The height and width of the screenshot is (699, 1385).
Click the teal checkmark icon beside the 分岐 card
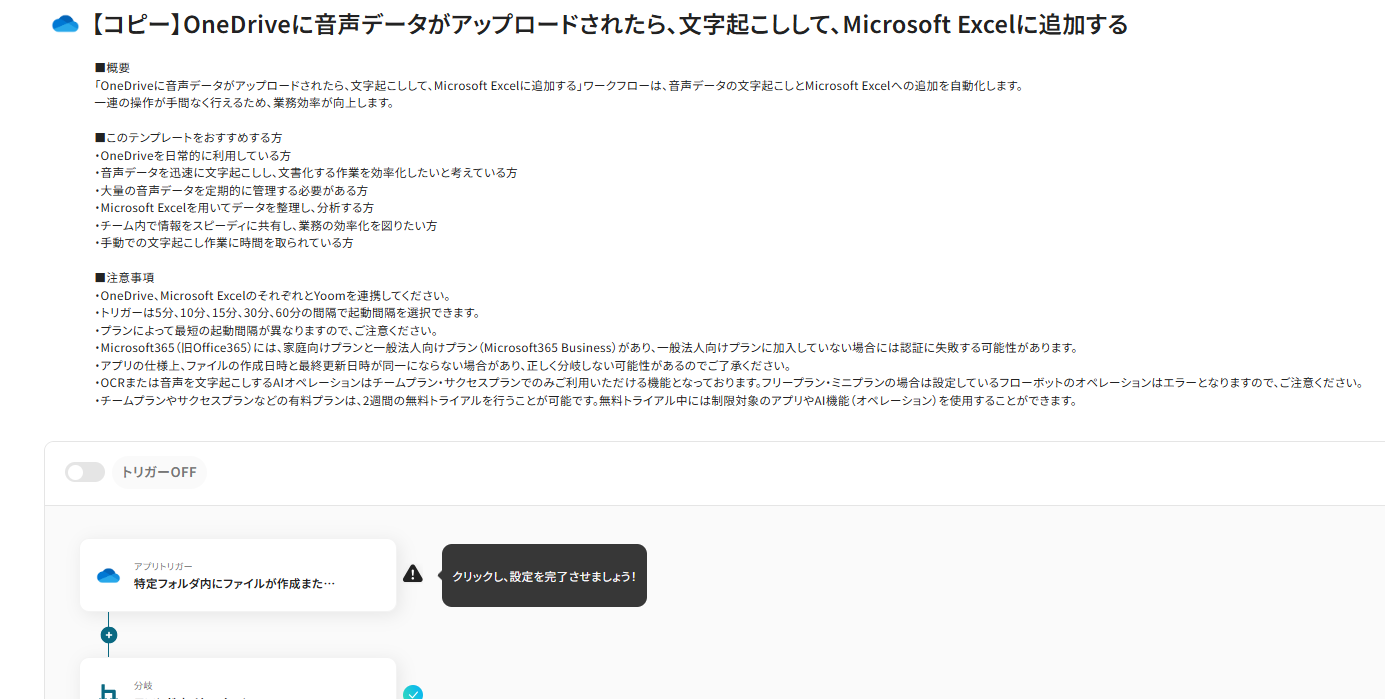[x=413, y=693]
